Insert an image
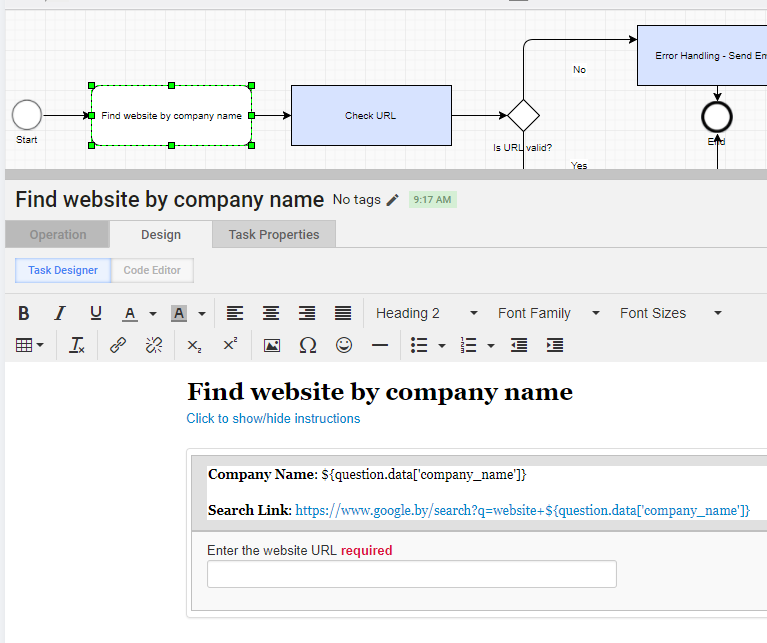This screenshot has width=767, height=643. click(272, 345)
